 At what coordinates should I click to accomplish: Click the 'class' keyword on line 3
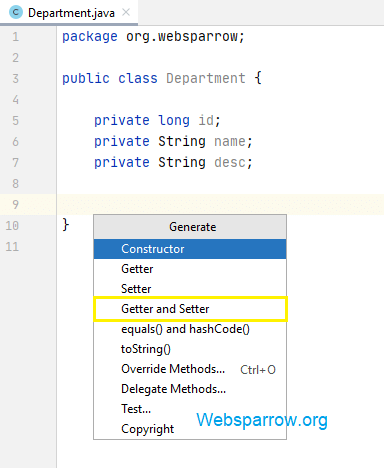(x=138, y=79)
